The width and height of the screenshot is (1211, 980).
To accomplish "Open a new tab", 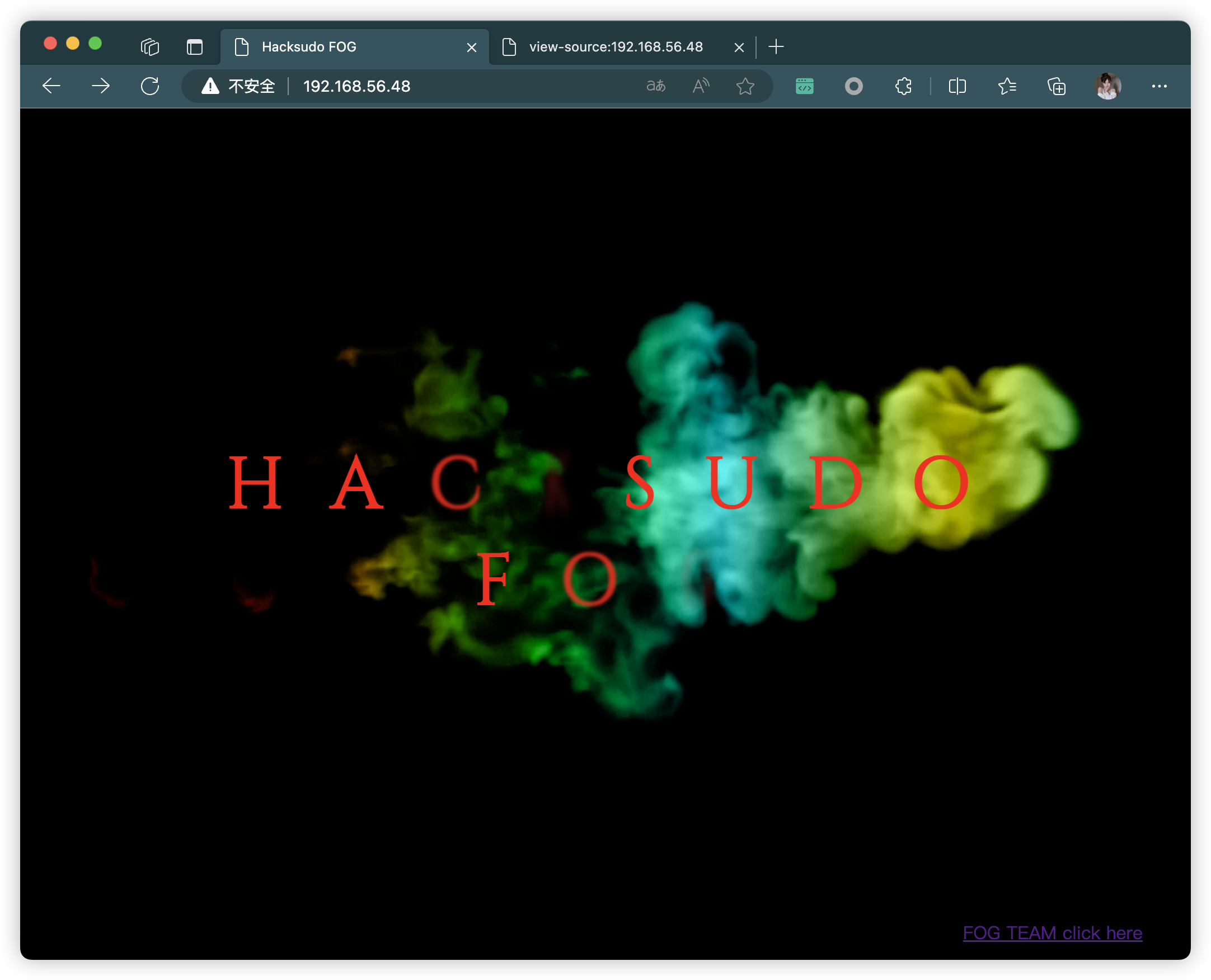I will 776,46.
